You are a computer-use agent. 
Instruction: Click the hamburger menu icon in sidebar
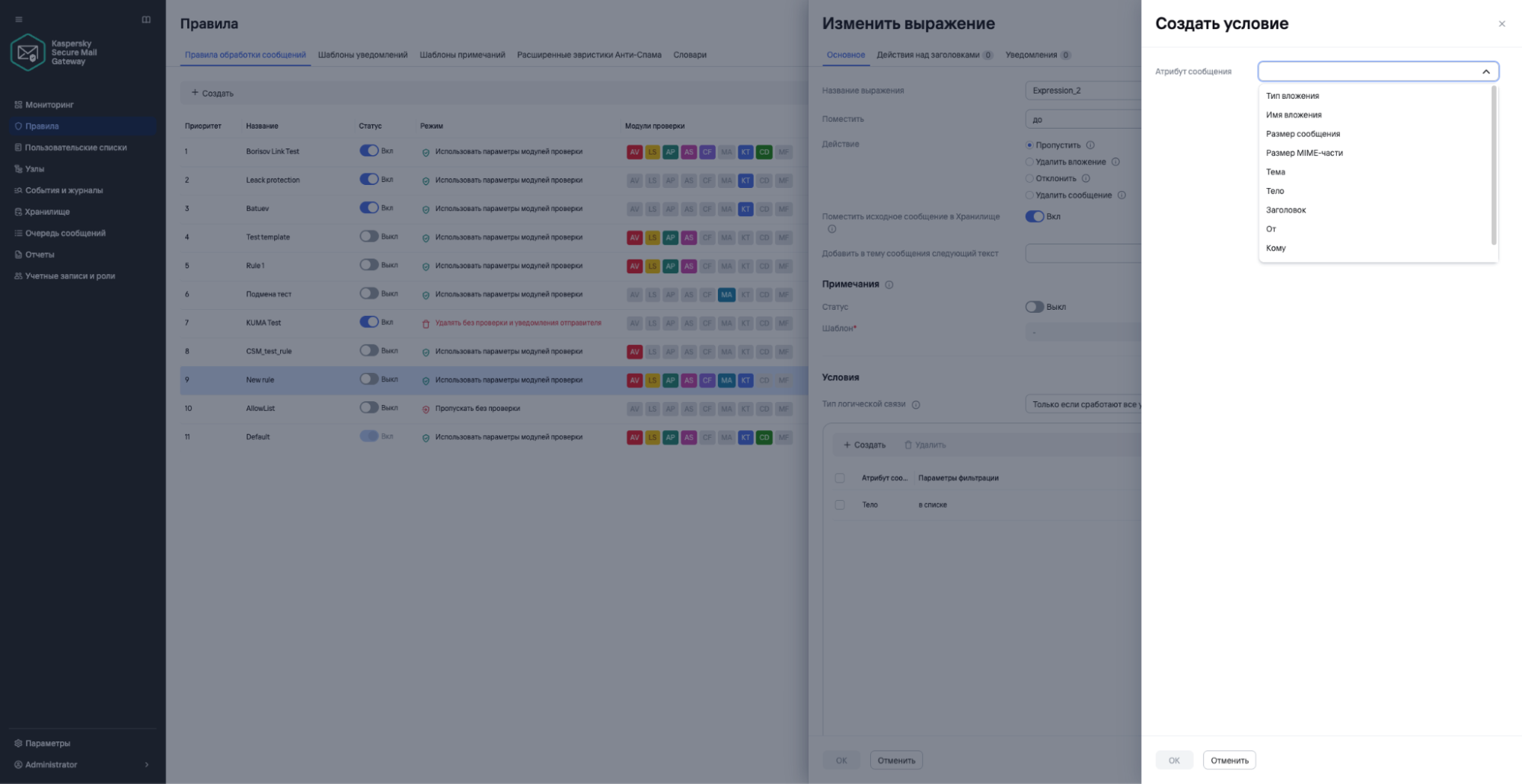pyautogui.click(x=19, y=20)
